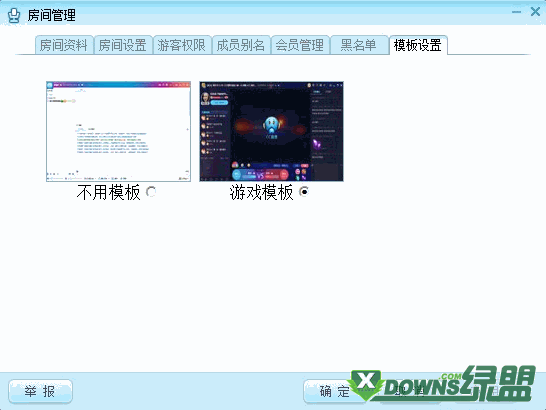Image resolution: width=546 pixels, height=410 pixels.
Task: Open the 成员别名 tab
Action: (241, 45)
